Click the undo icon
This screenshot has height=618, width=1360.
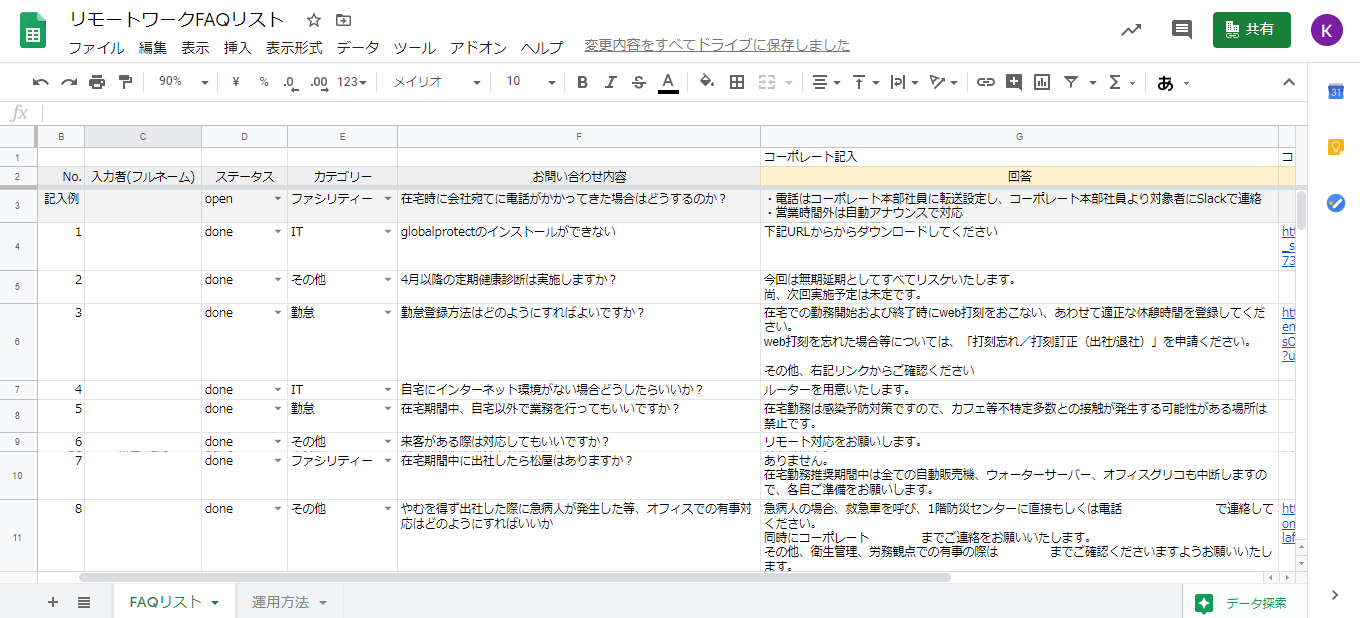41,82
